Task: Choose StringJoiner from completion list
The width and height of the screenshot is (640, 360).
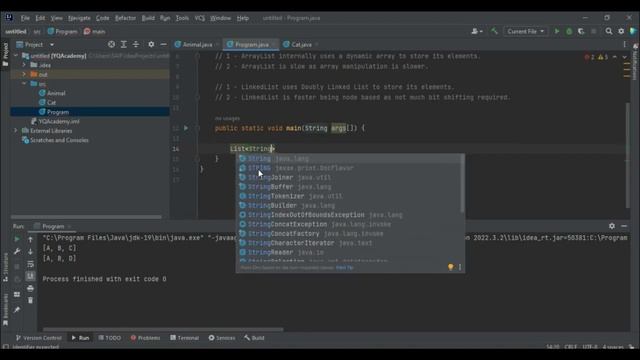Action: (350, 177)
